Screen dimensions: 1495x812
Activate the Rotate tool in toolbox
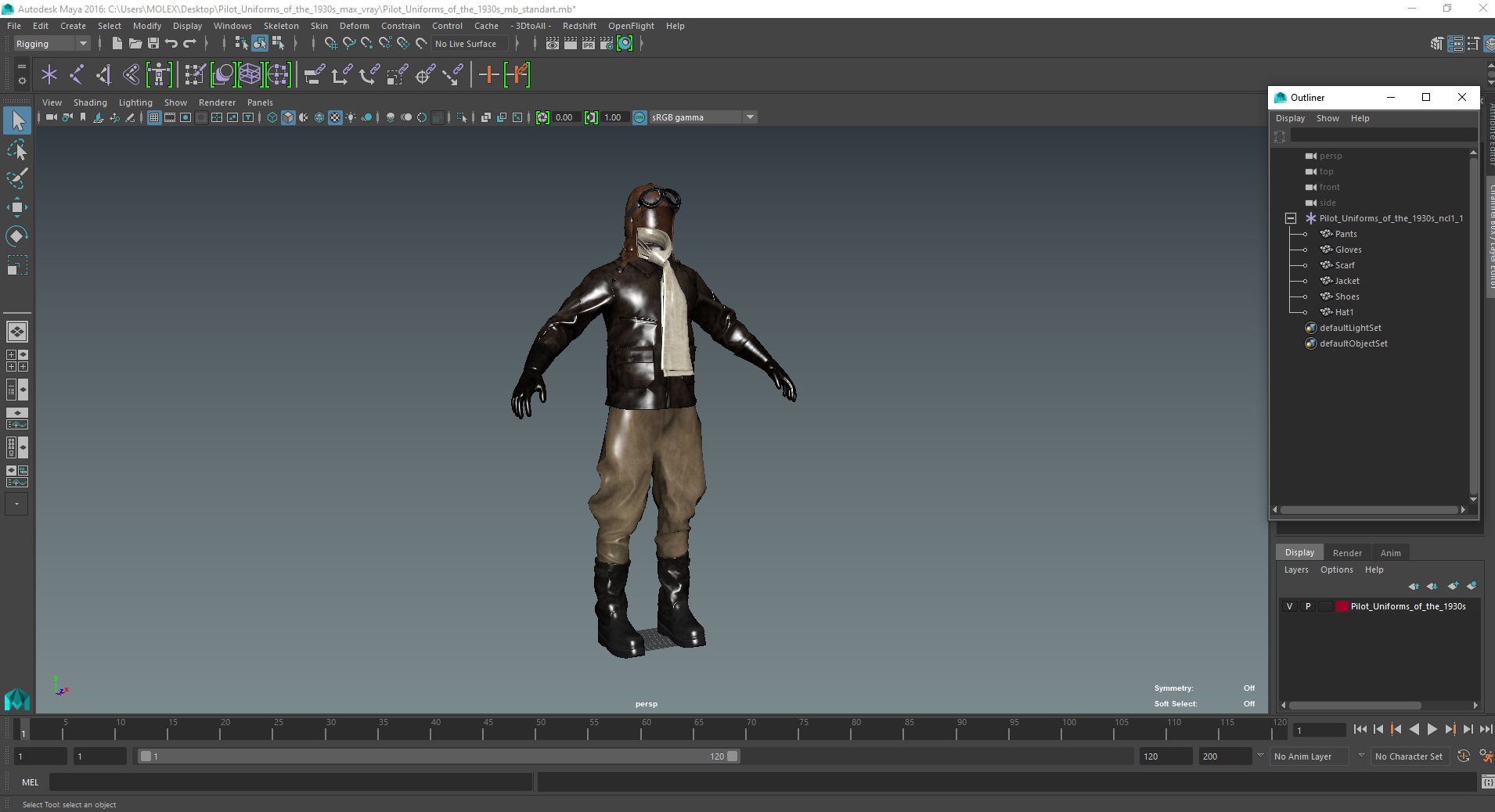click(17, 236)
